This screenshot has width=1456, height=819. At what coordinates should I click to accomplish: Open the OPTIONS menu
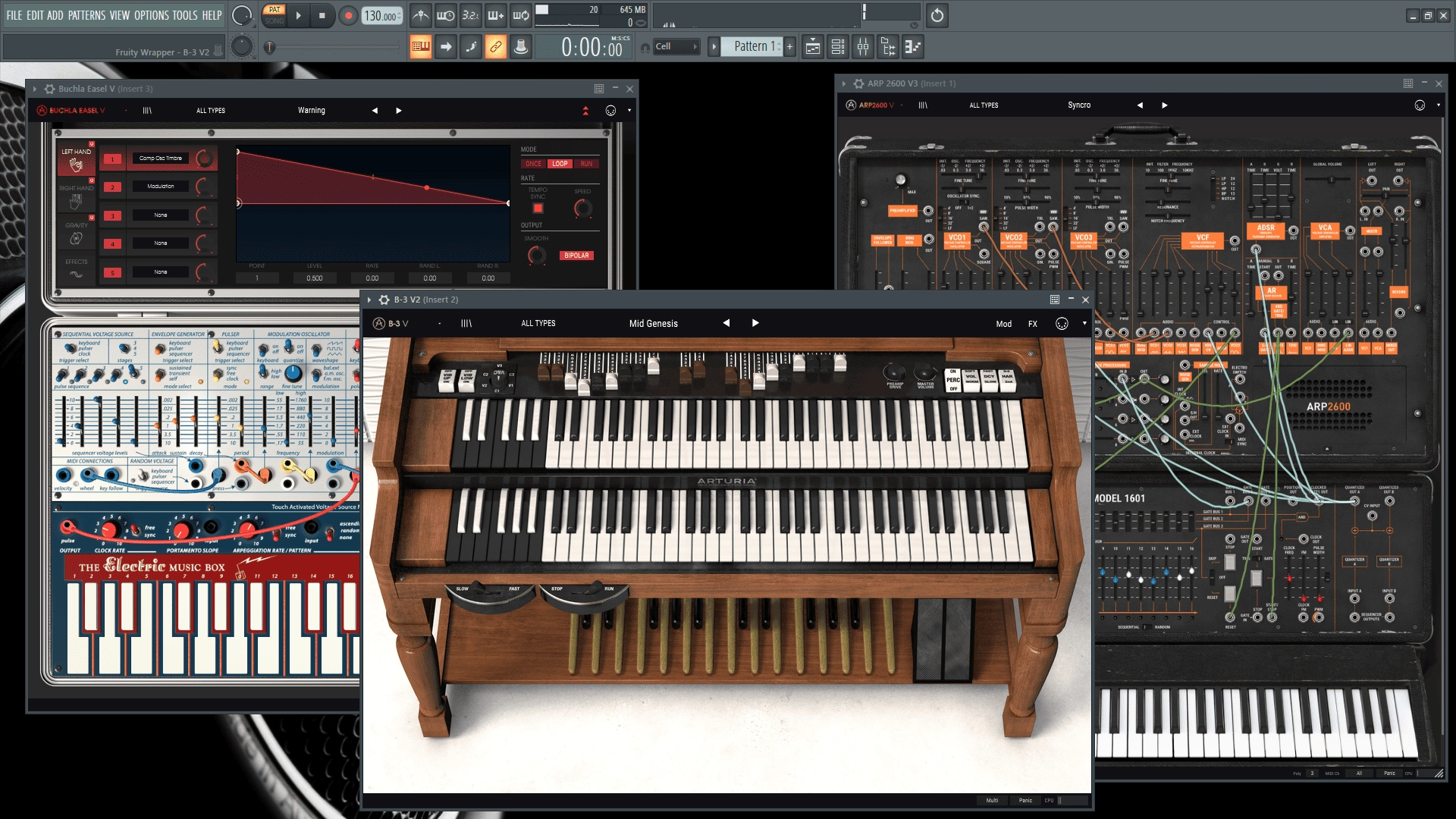coord(152,15)
